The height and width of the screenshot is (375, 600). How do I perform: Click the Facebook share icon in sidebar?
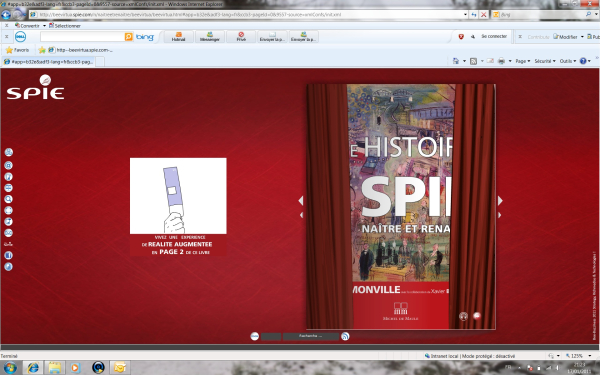click(x=8, y=255)
